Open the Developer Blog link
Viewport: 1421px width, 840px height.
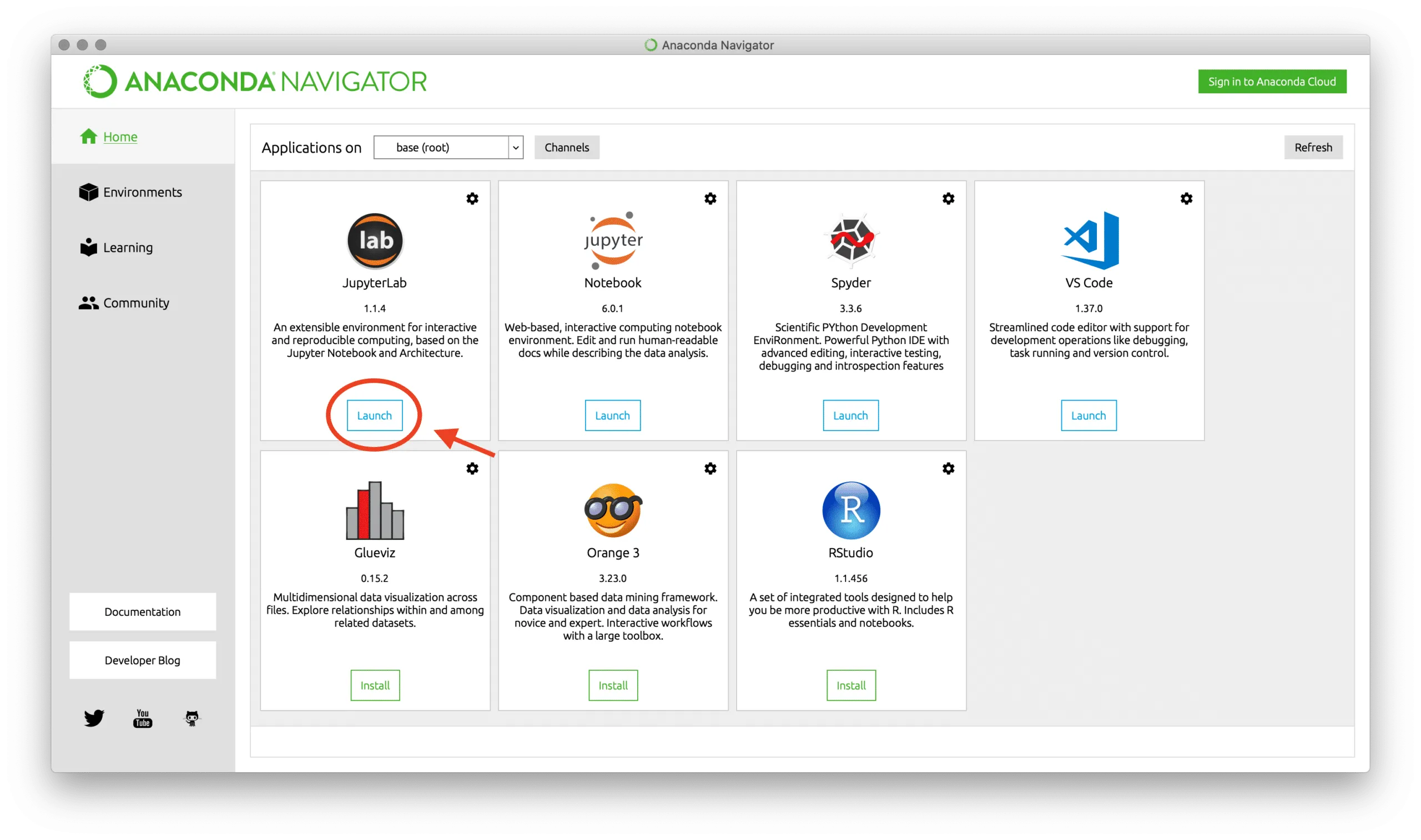(143, 660)
